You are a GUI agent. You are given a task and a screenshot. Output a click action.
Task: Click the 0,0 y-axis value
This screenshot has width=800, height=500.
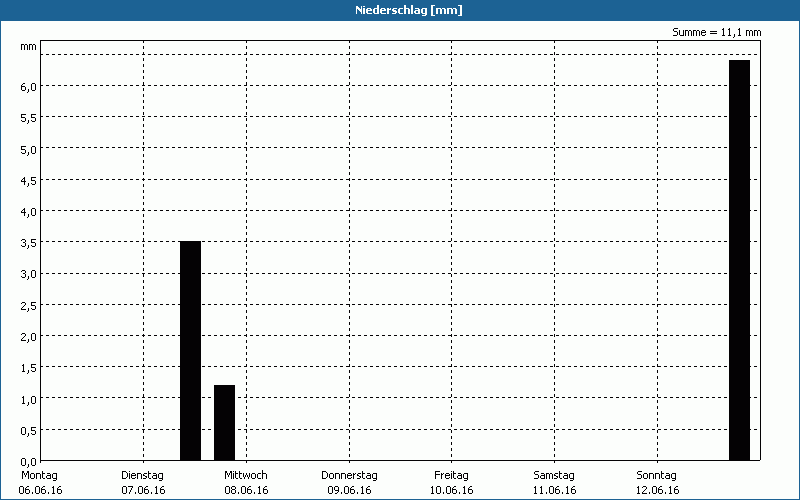coord(29,462)
